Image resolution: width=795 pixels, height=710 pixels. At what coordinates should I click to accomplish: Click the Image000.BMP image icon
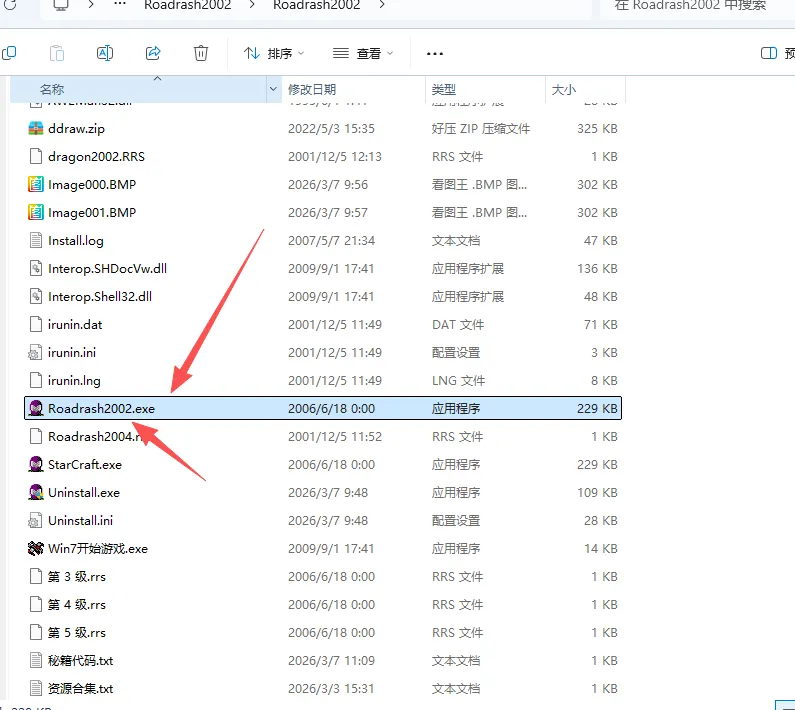[35, 184]
